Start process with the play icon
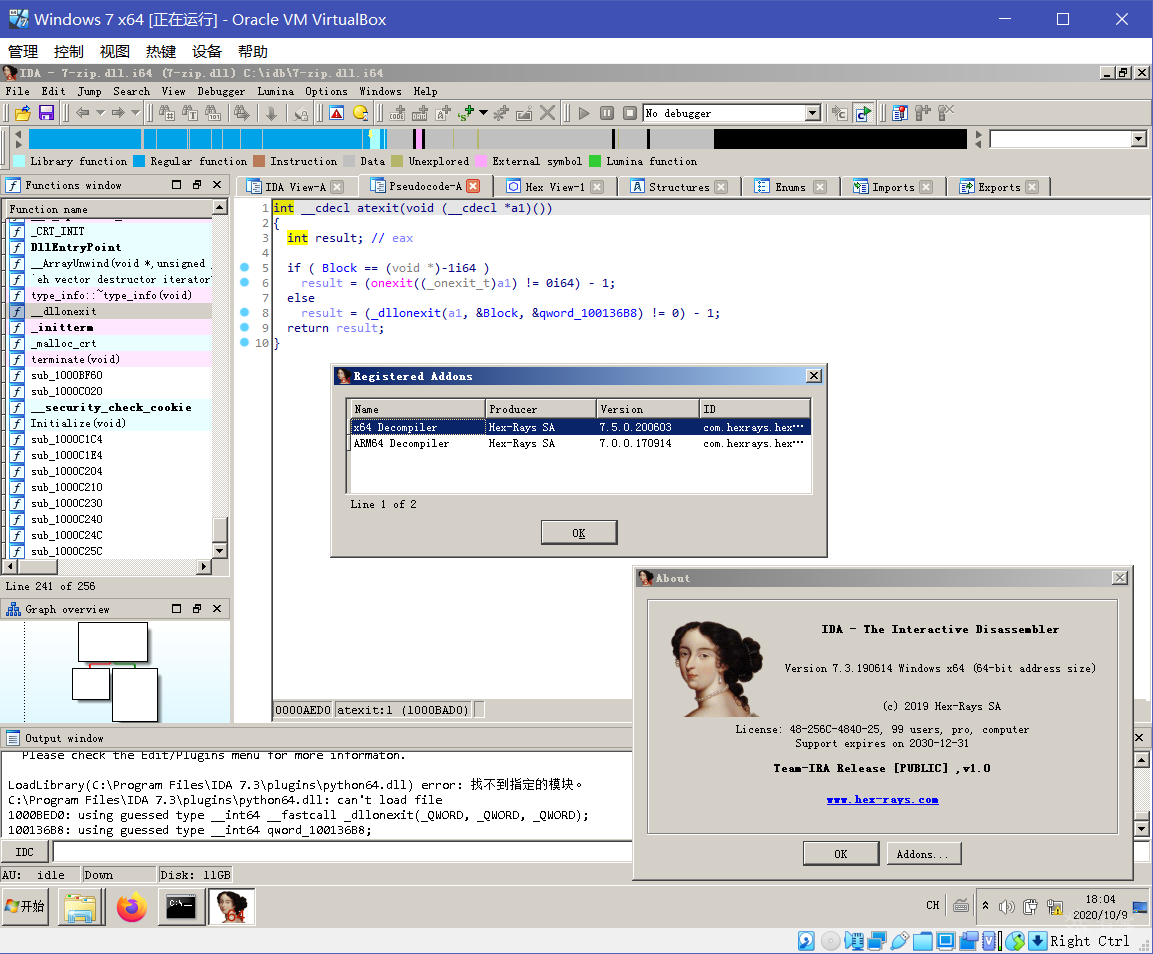Image resolution: width=1153 pixels, height=954 pixels. [584, 113]
